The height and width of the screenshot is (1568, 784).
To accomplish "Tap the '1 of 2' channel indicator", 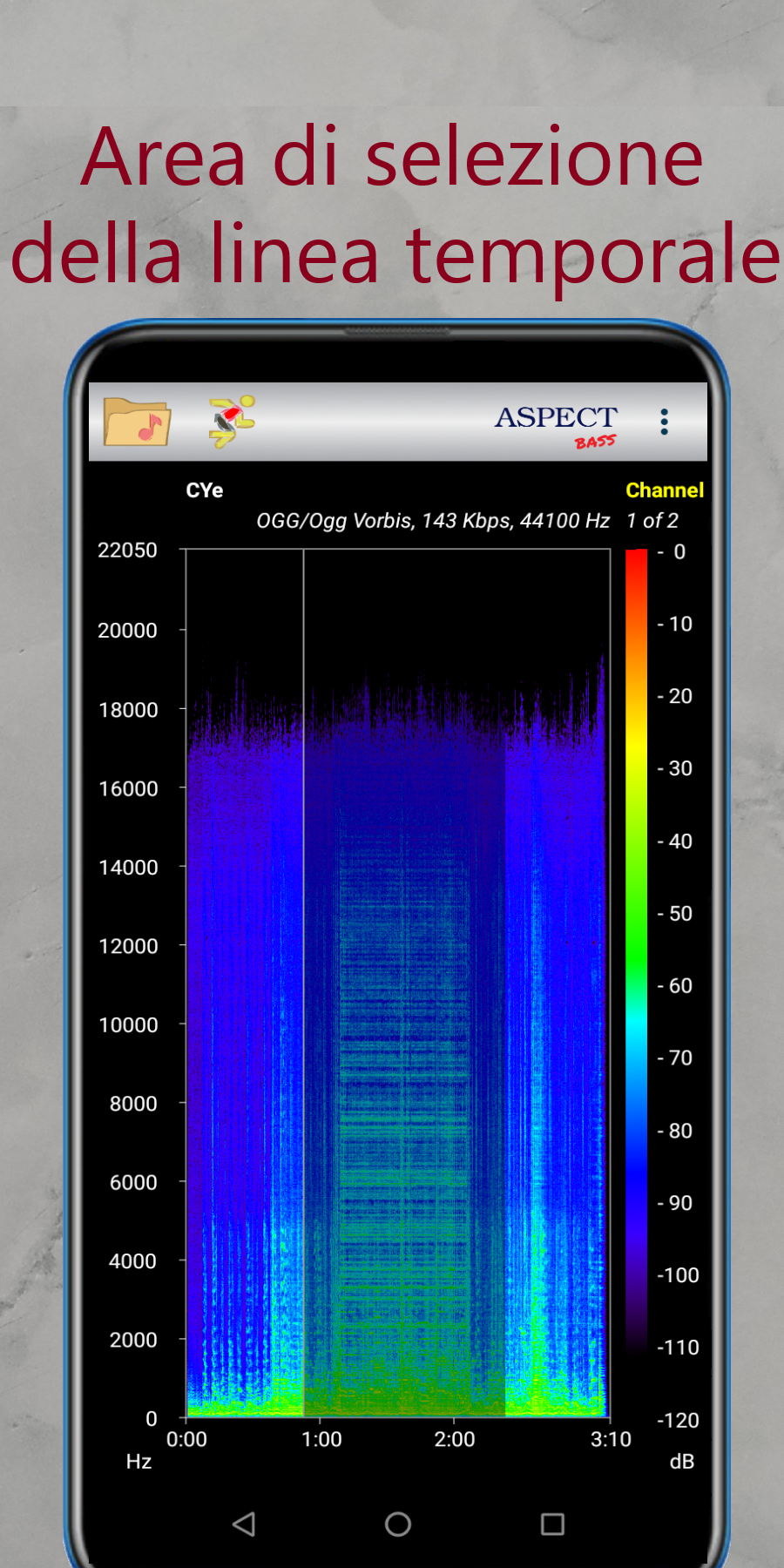I will coord(652,521).
